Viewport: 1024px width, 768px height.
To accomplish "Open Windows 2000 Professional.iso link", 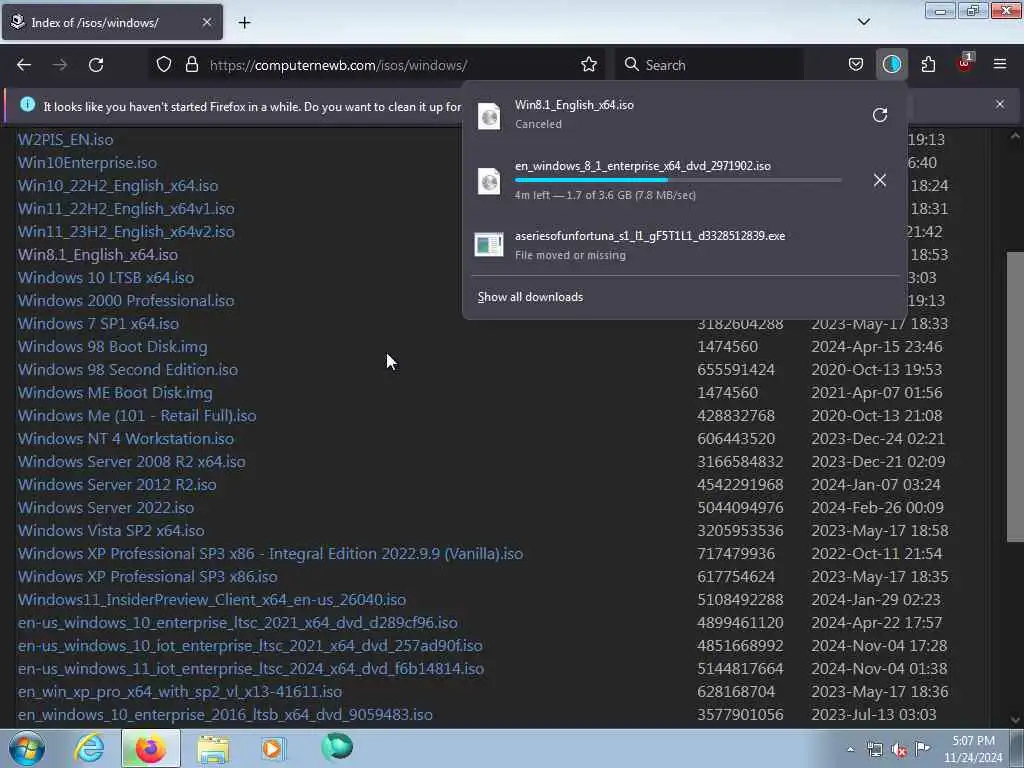I will coord(126,300).
